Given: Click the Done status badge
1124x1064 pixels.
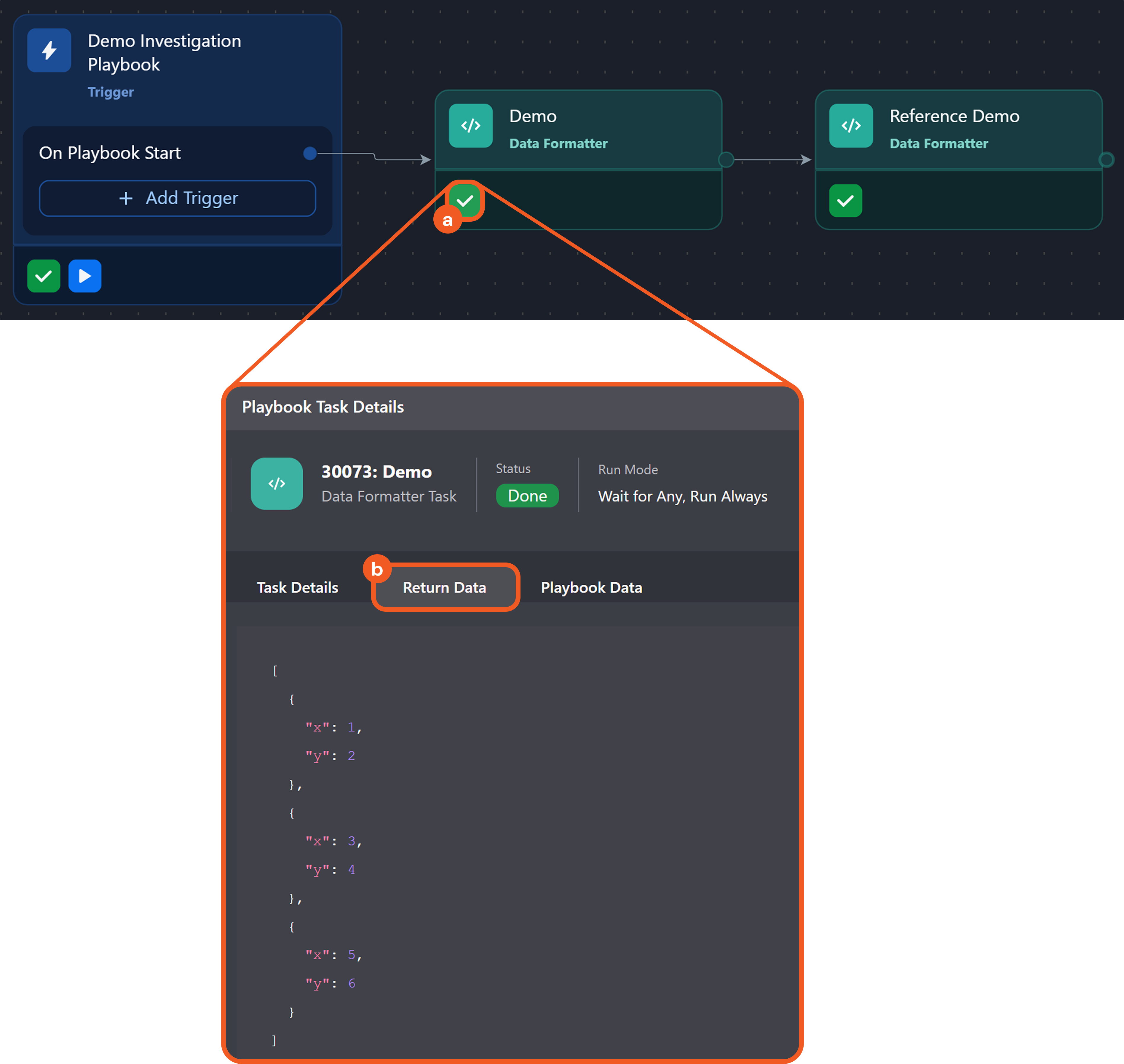Looking at the screenshot, I should point(527,496).
